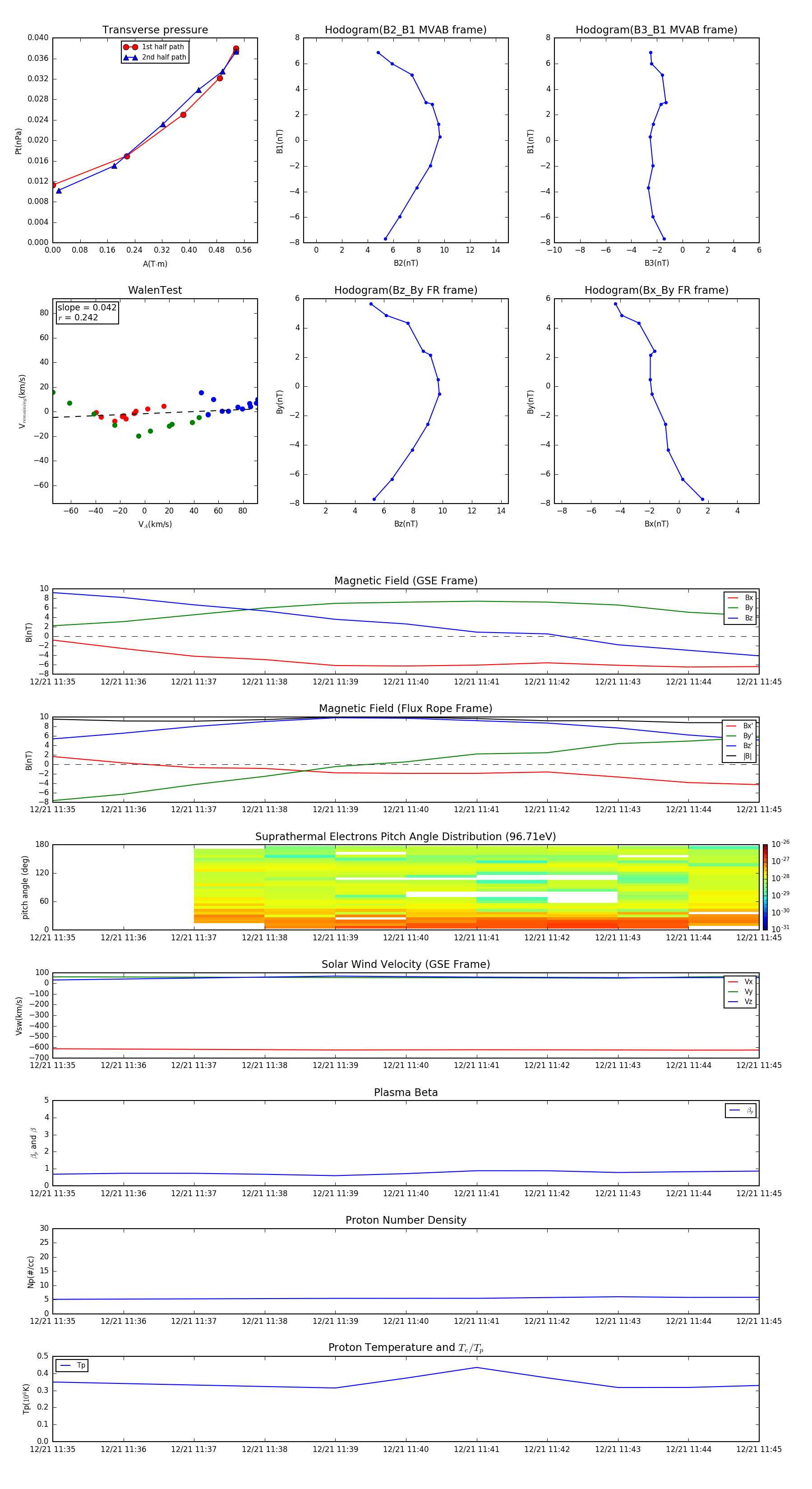Click 'B3(nT)' x-axis label
This screenshot has width=812, height=1489.
(656, 263)
